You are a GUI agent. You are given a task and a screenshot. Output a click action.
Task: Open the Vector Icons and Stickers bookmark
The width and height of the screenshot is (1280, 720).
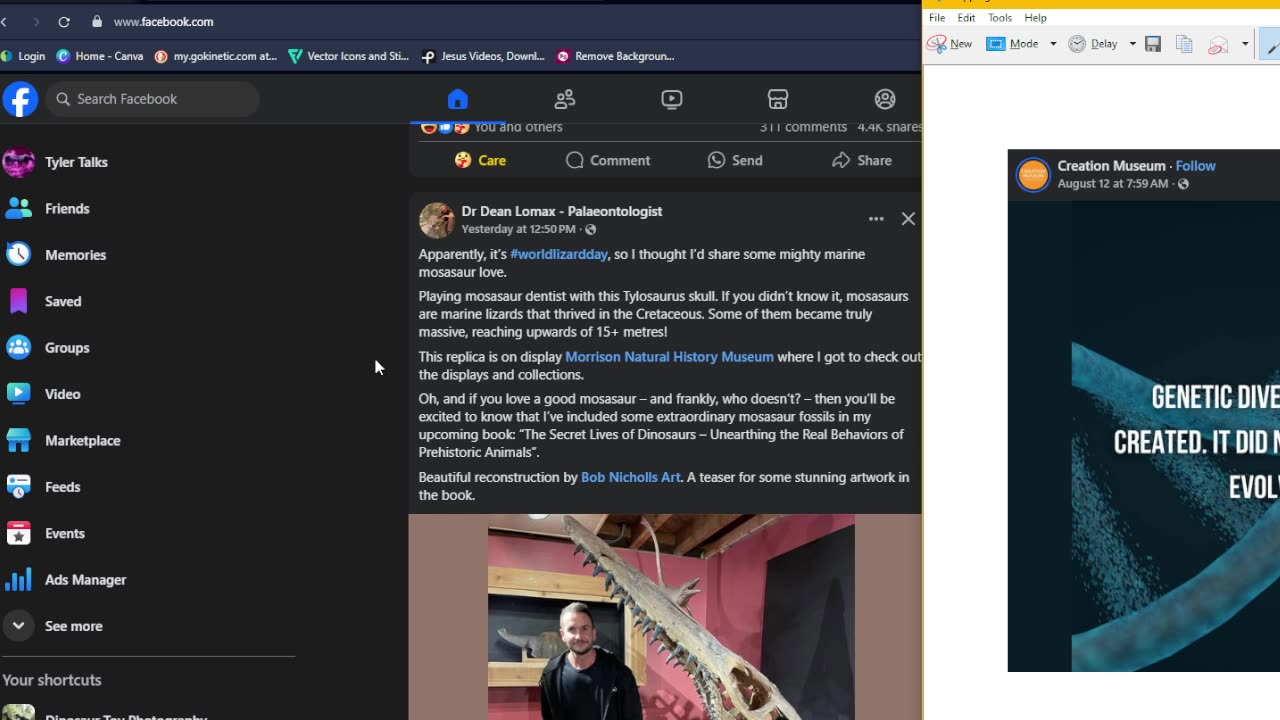click(349, 56)
